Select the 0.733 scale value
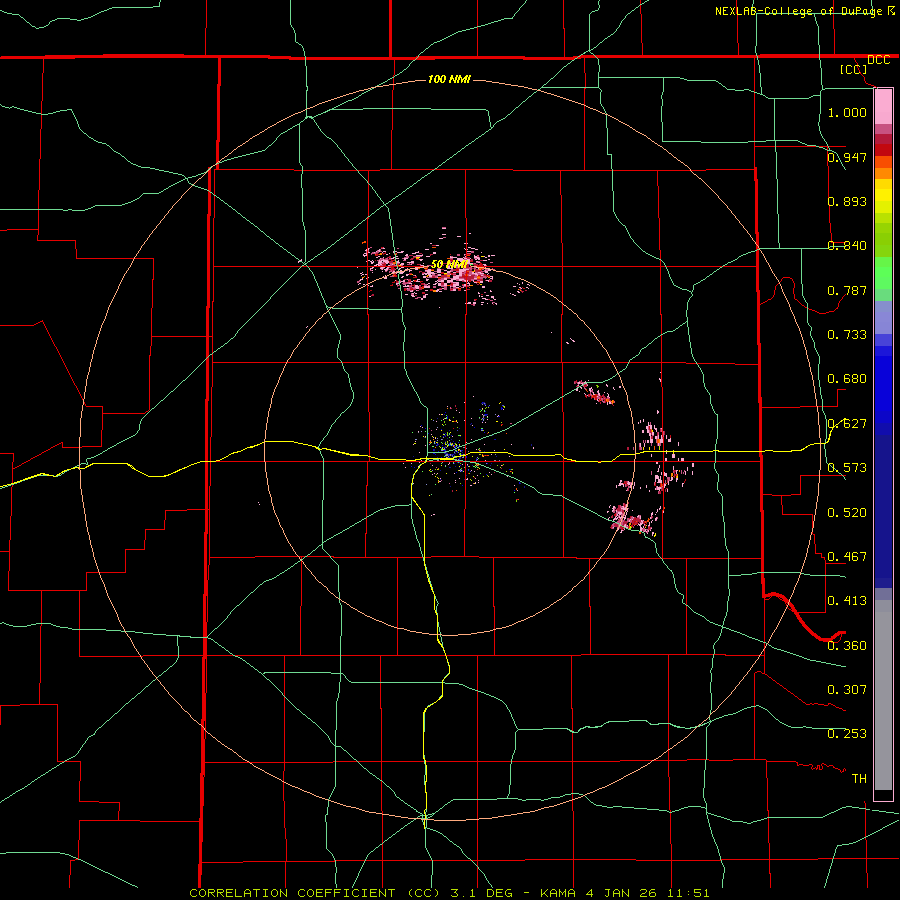The width and height of the screenshot is (900, 900). 847,334
